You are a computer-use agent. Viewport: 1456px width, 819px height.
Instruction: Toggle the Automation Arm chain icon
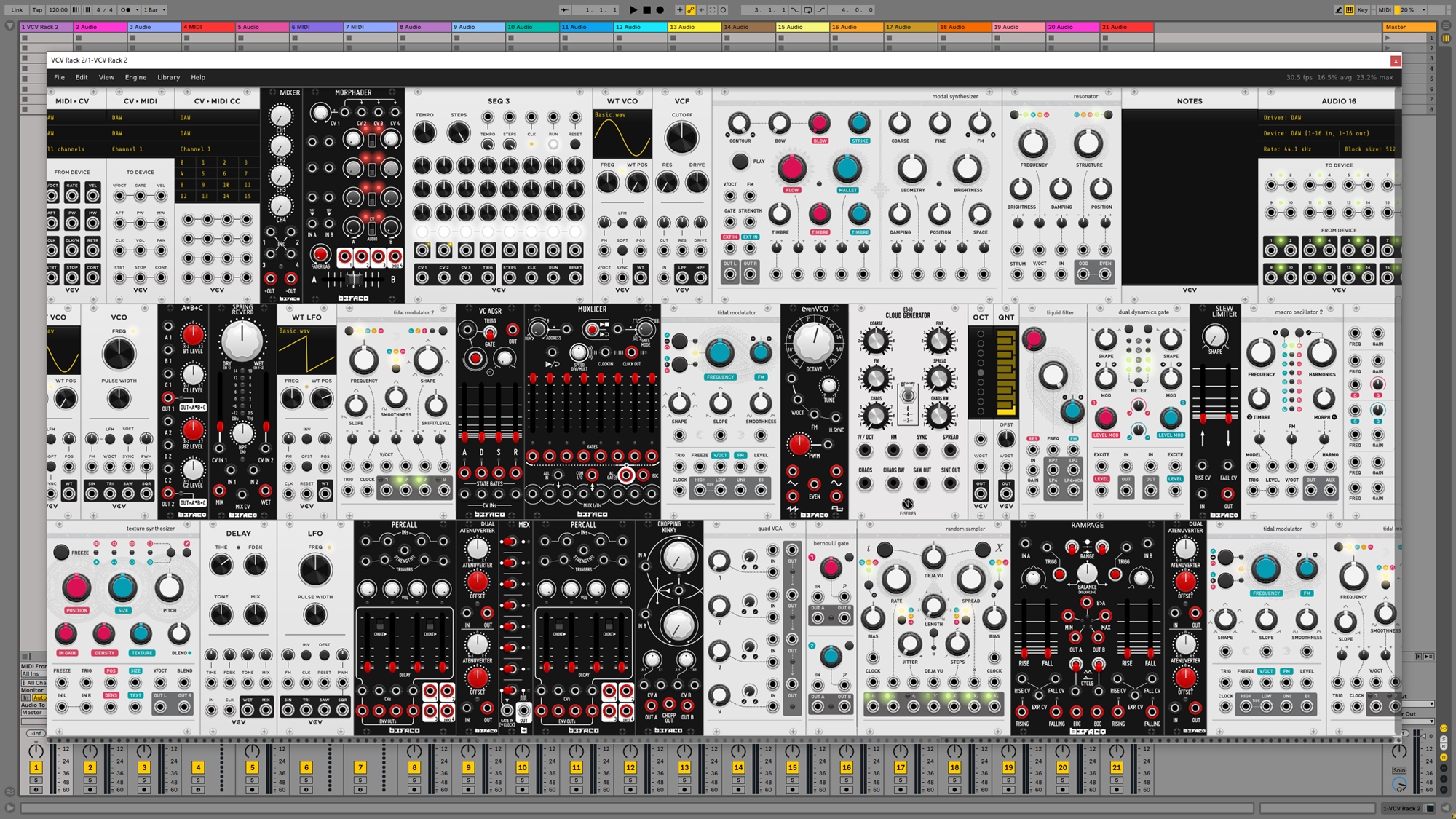(x=691, y=10)
